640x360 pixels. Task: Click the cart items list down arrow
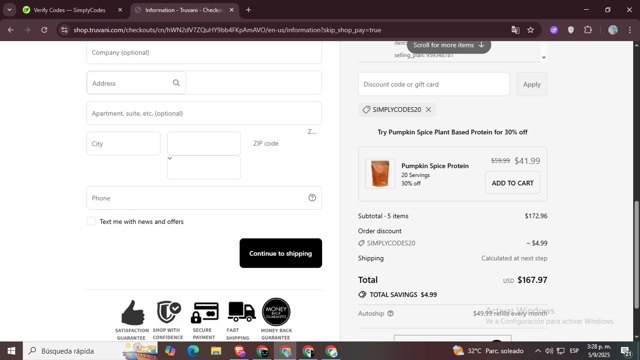coord(544,58)
